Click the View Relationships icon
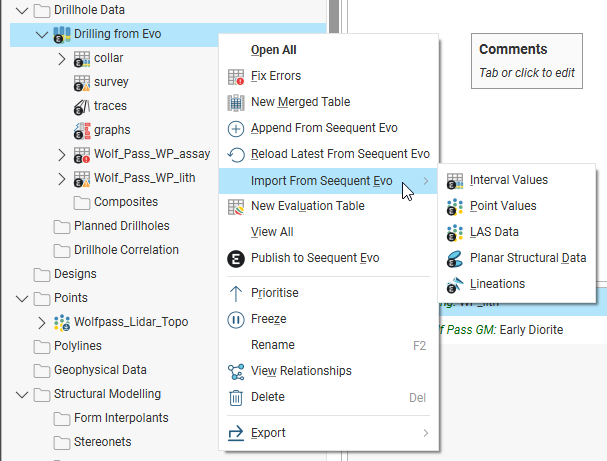Screen dimensions: 607x461 (x=236, y=371)
